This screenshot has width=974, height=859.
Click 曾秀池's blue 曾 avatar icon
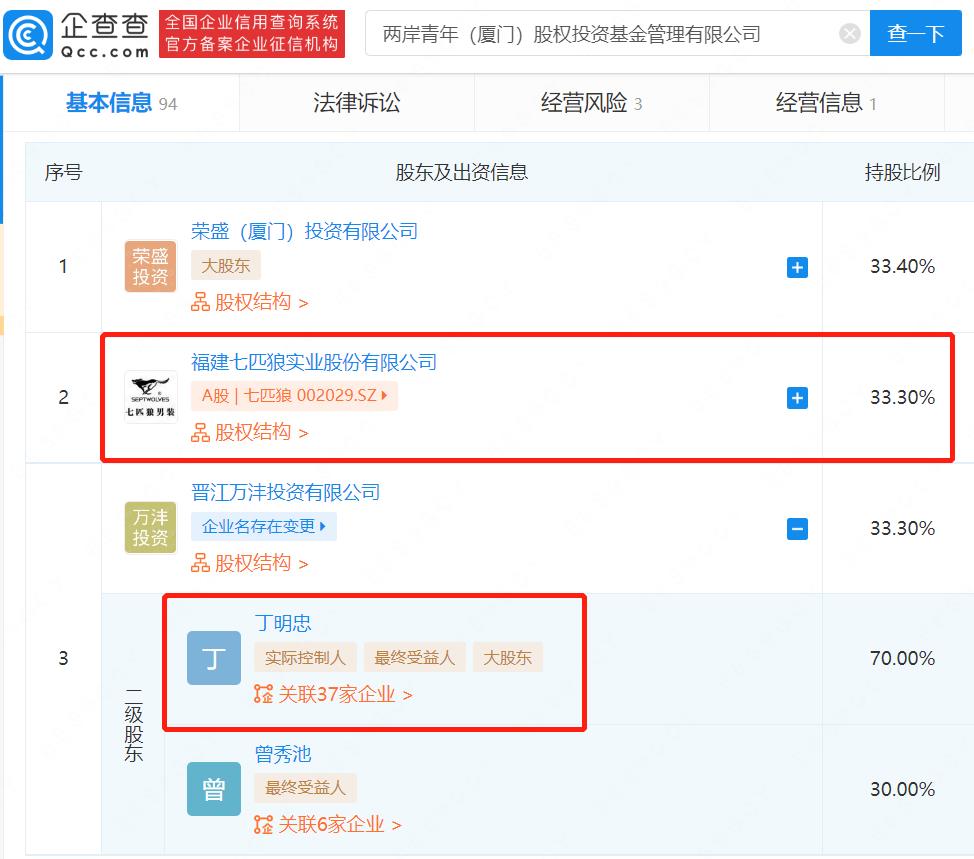(214, 789)
